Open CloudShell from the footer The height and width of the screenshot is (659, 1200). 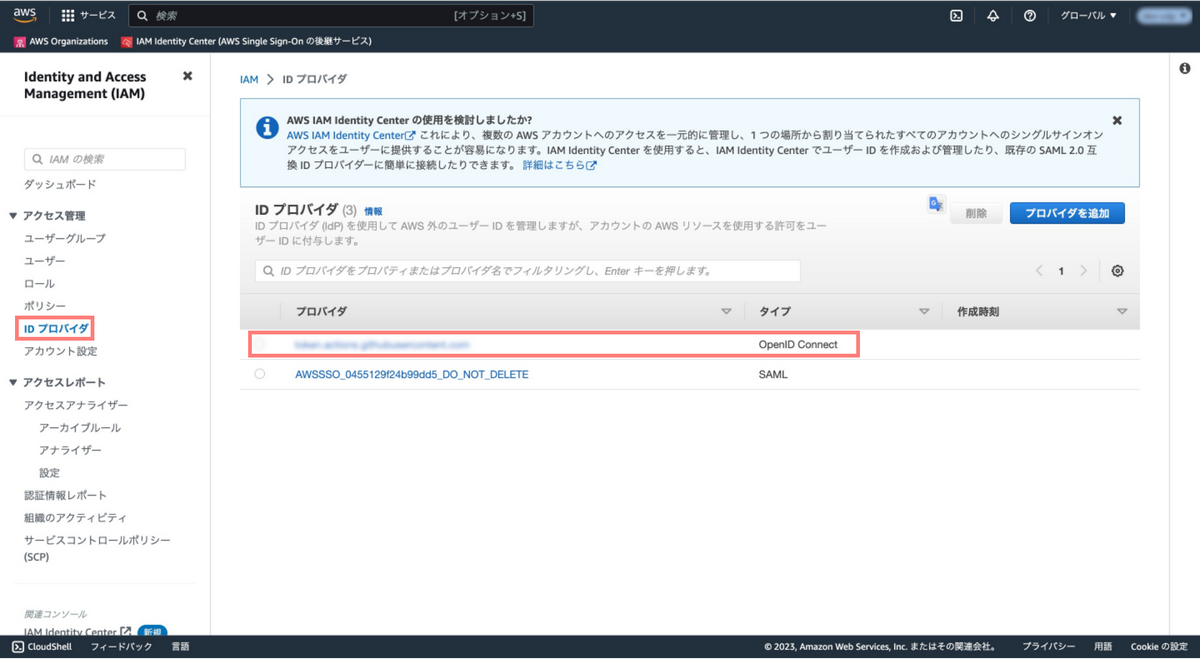(41, 647)
